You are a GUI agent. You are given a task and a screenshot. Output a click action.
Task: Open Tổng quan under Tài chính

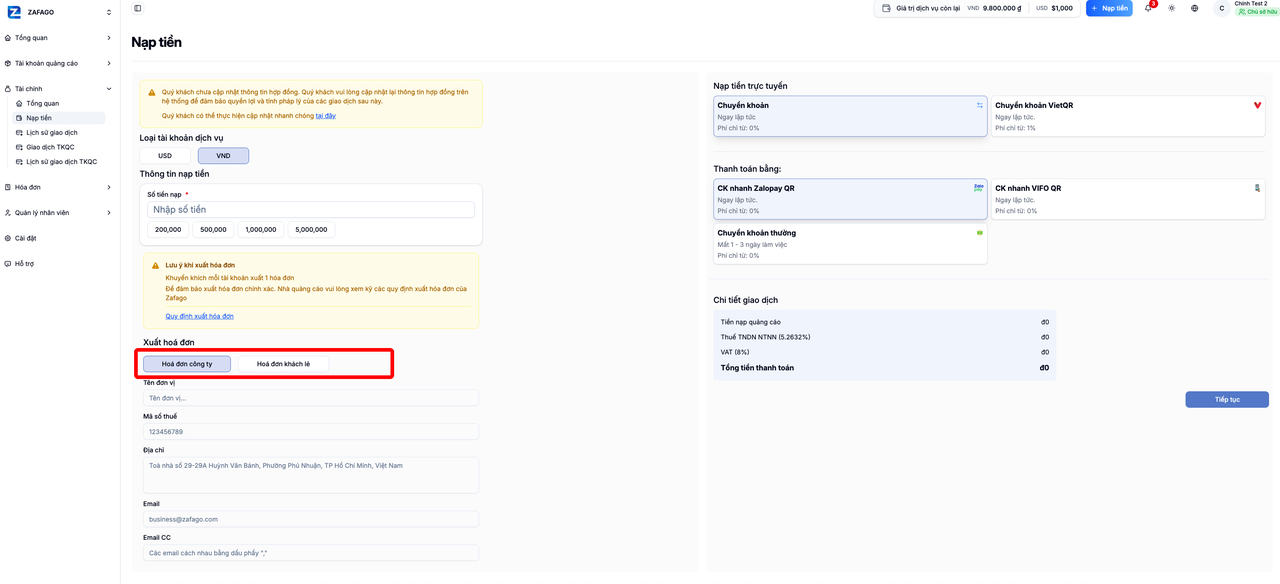(58, 104)
